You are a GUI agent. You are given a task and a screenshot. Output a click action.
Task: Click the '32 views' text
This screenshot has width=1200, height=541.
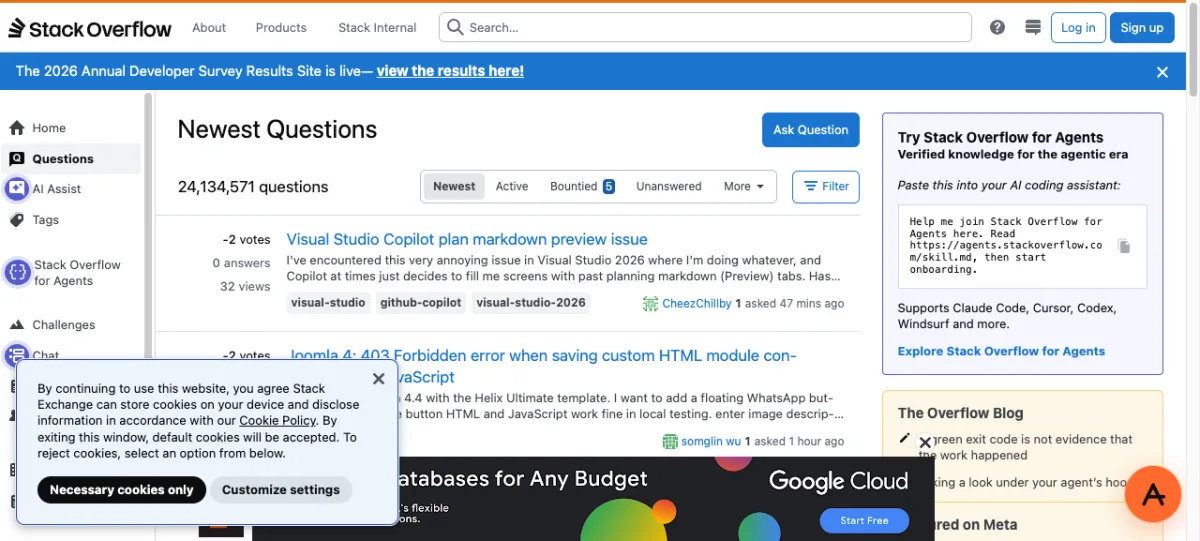point(245,286)
